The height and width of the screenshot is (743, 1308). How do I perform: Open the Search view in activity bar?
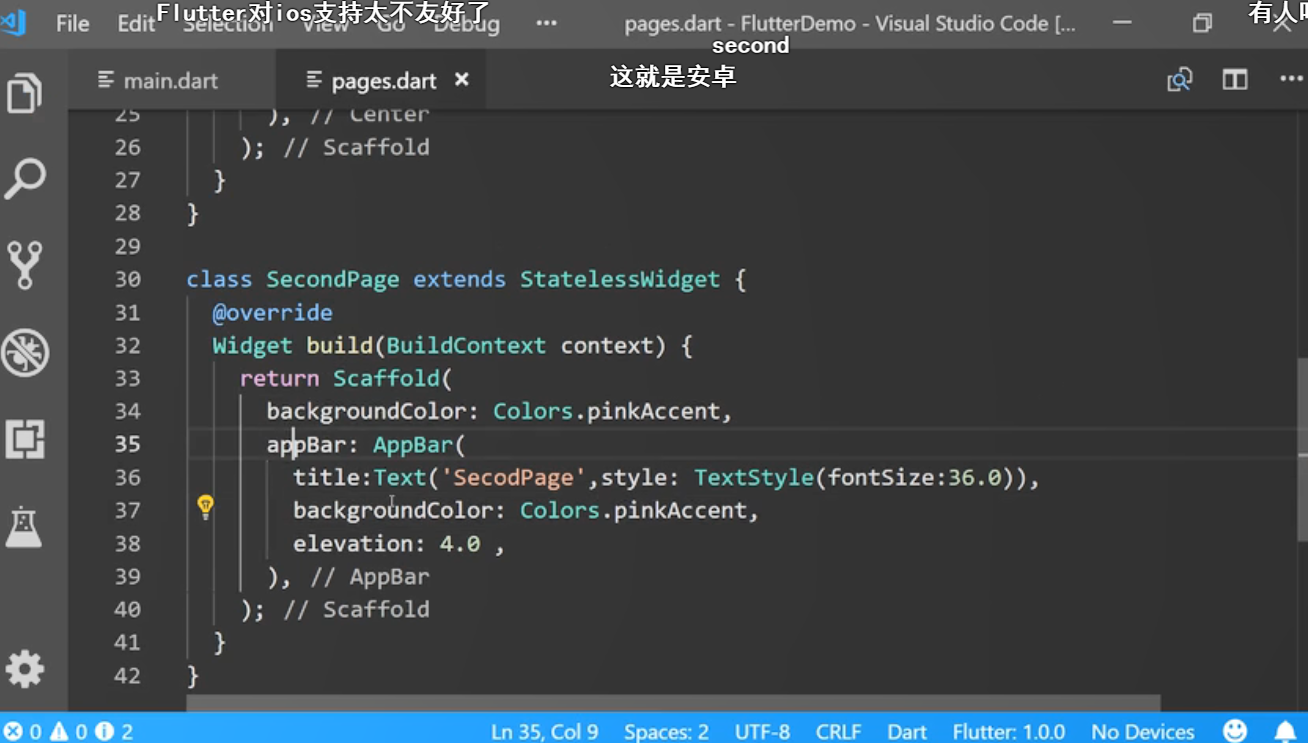tap(25, 179)
